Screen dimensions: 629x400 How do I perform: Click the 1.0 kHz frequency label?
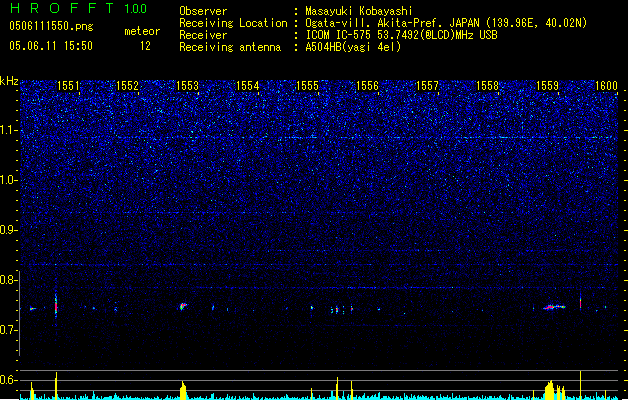point(9,180)
